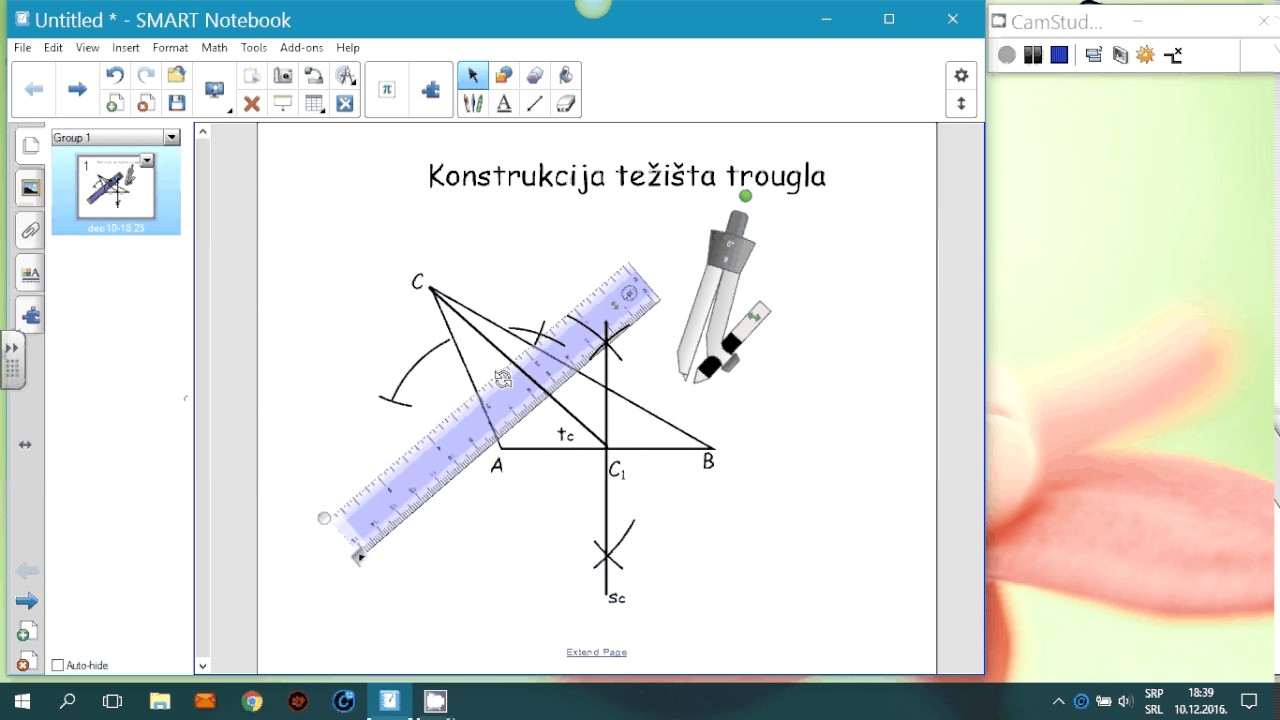Open the Properties tab

30,273
